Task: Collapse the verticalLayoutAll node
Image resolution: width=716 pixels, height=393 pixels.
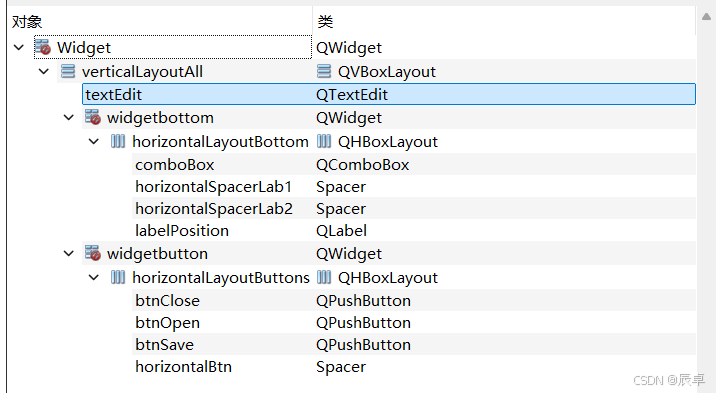Action: [44, 71]
